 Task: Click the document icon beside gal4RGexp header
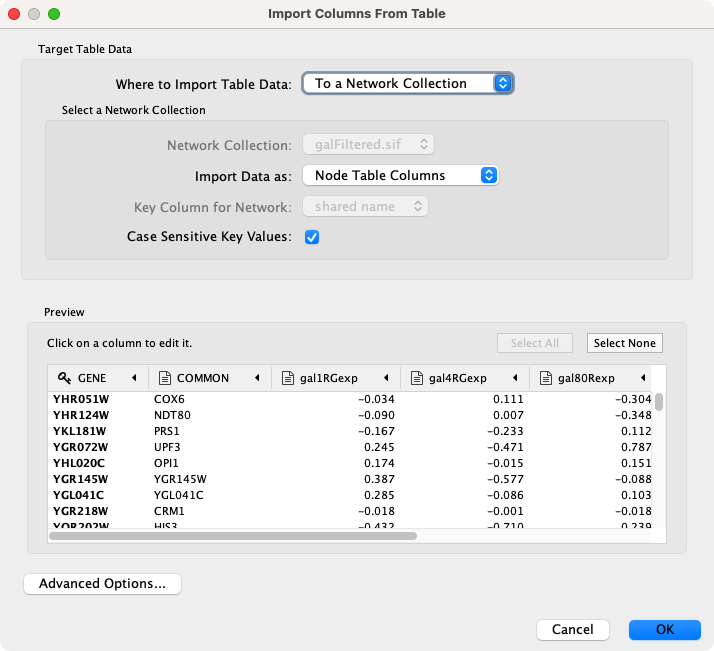[x=415, y=378]
